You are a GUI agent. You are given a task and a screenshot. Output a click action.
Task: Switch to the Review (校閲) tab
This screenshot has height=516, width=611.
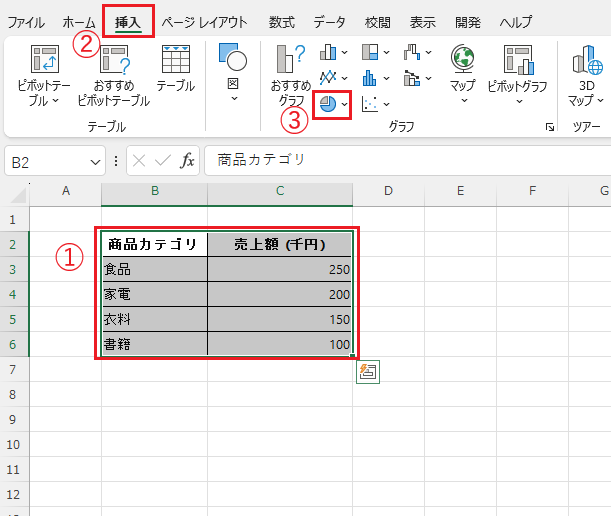coord(378,22)
